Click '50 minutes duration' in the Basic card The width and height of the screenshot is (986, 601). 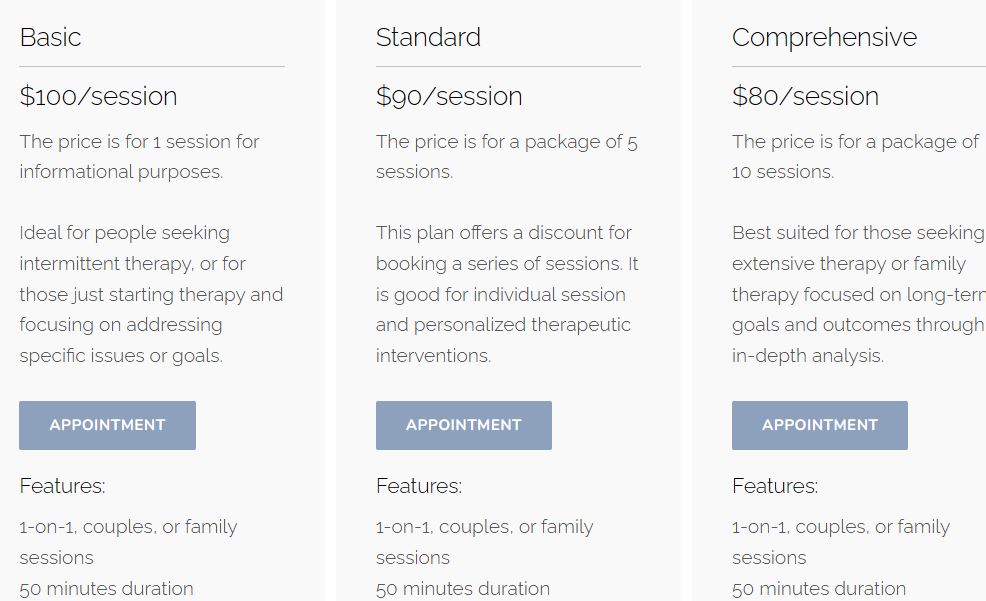(106, 589)
